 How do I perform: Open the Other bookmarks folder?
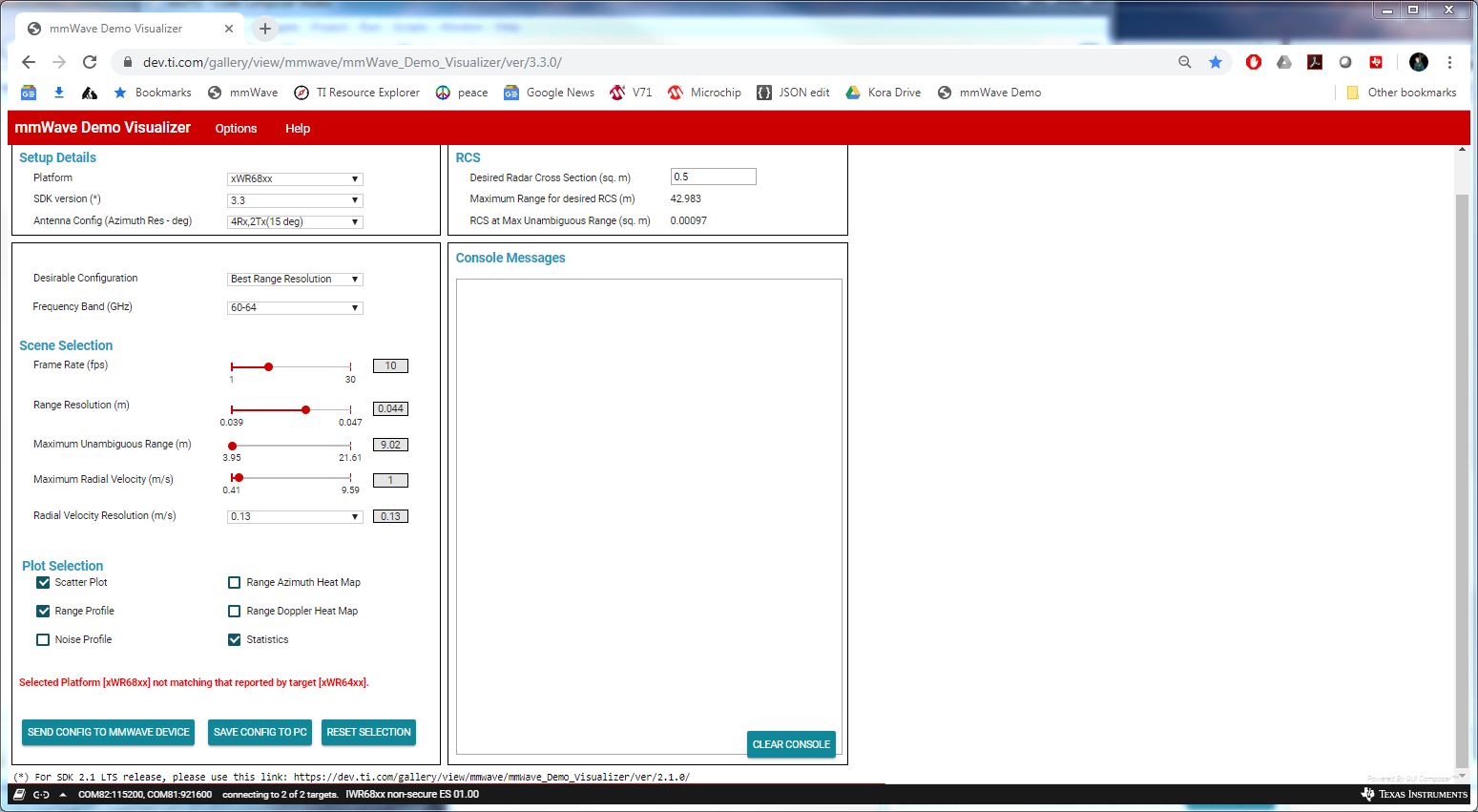pos(1401,93)
